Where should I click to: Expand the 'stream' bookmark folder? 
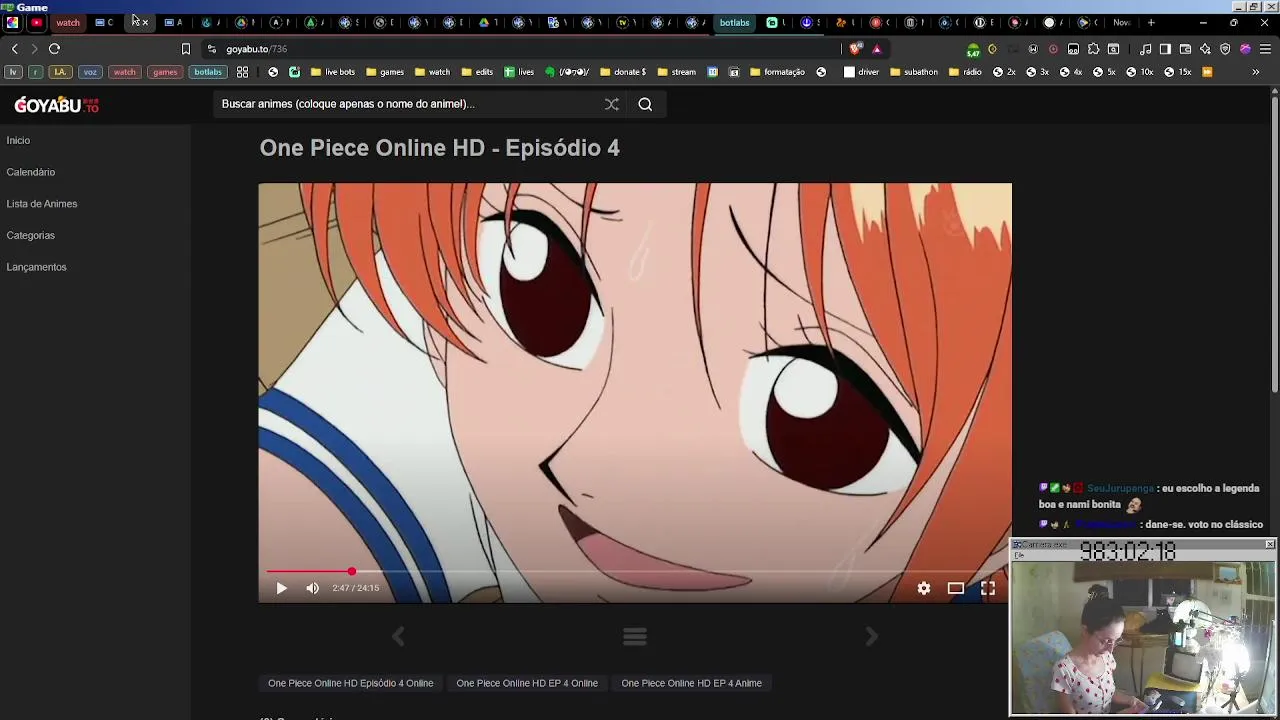[676, 72]
